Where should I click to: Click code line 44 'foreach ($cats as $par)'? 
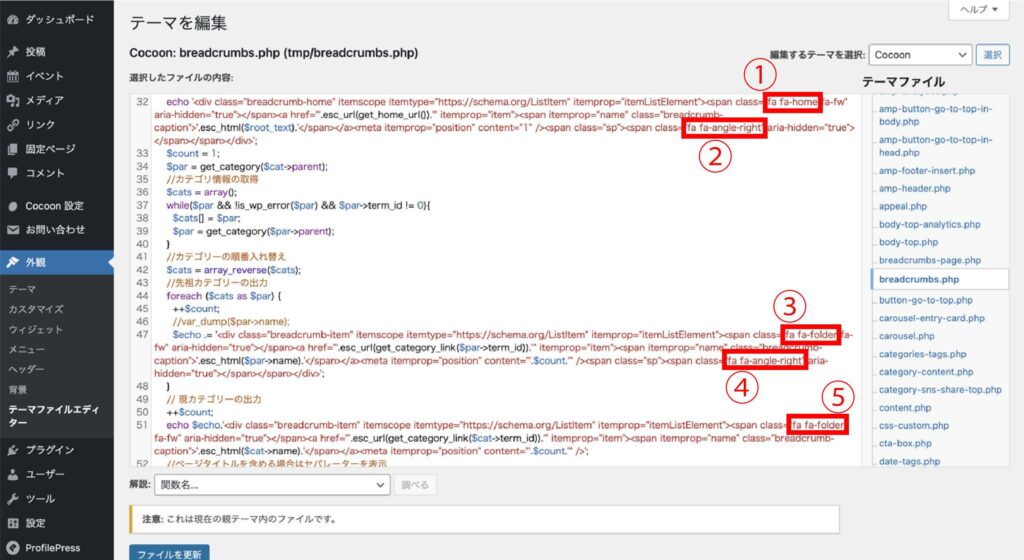[223, 296]
